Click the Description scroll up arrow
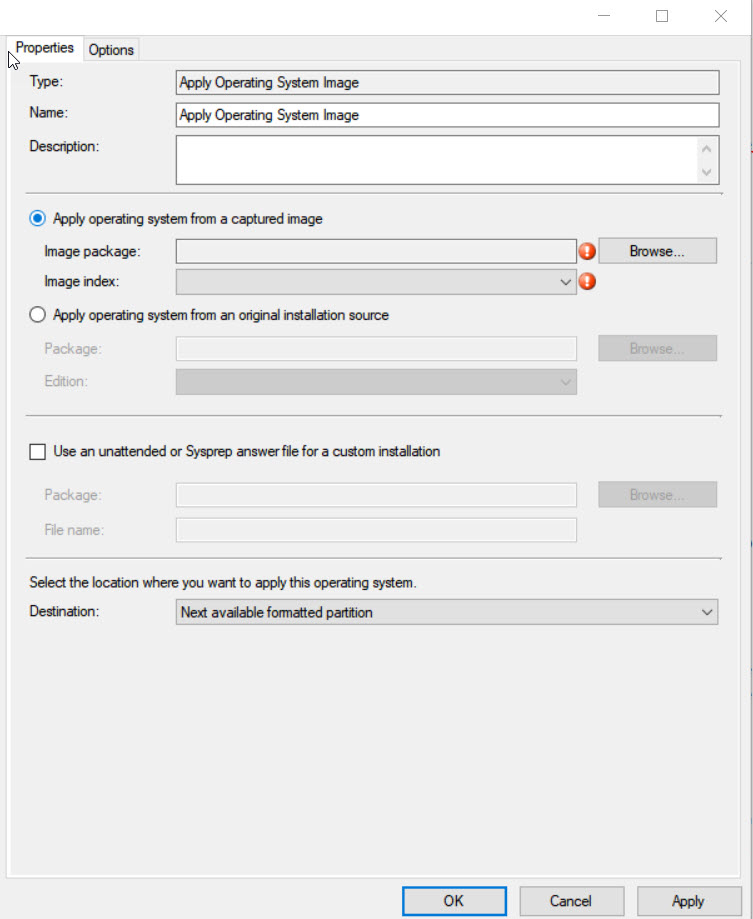Viewport: 753px width, 919px height. [707, 149]
